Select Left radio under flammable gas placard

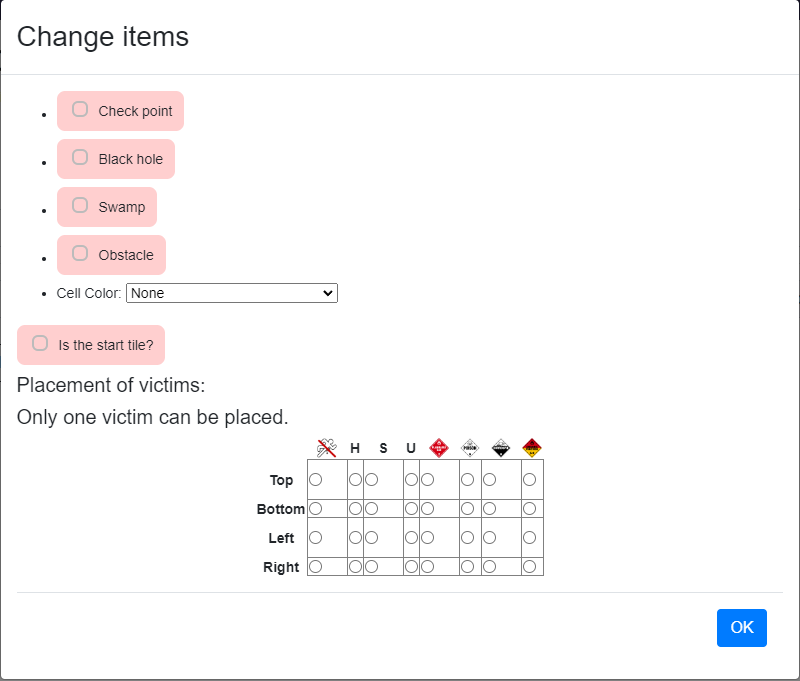427,538
